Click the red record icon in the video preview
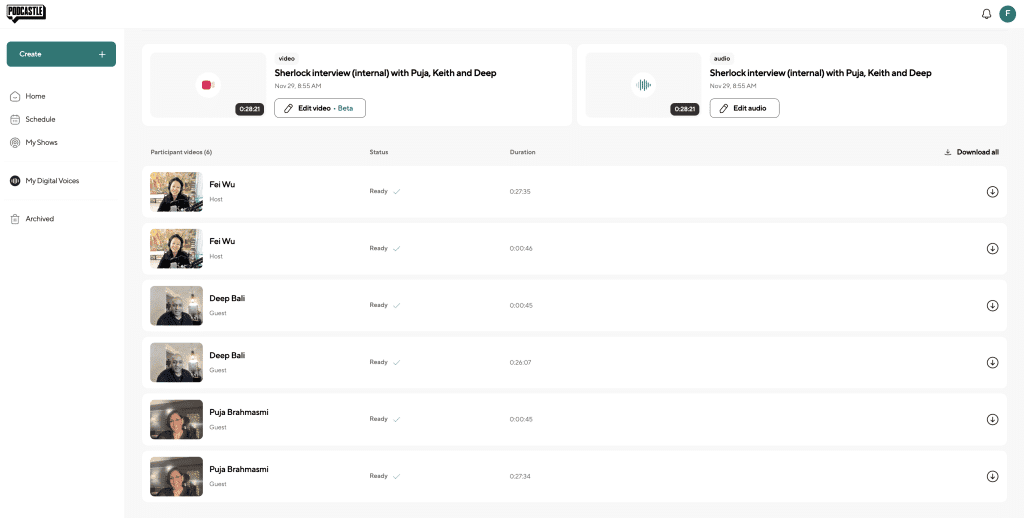Screen dimensions: 1024x518 pyautogui.click(x=208, y=85)
